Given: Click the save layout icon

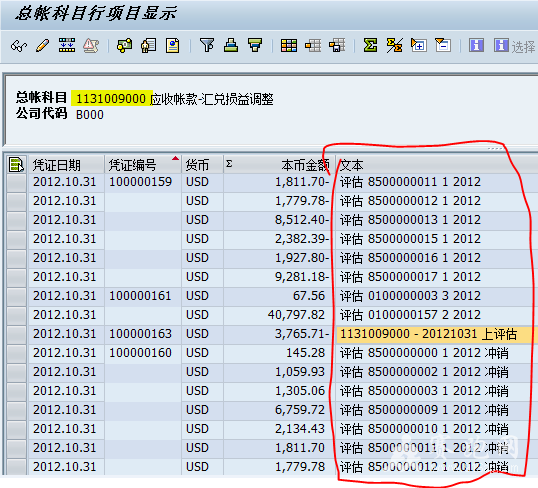Looking at the screenshot, I should pos(337,45).
